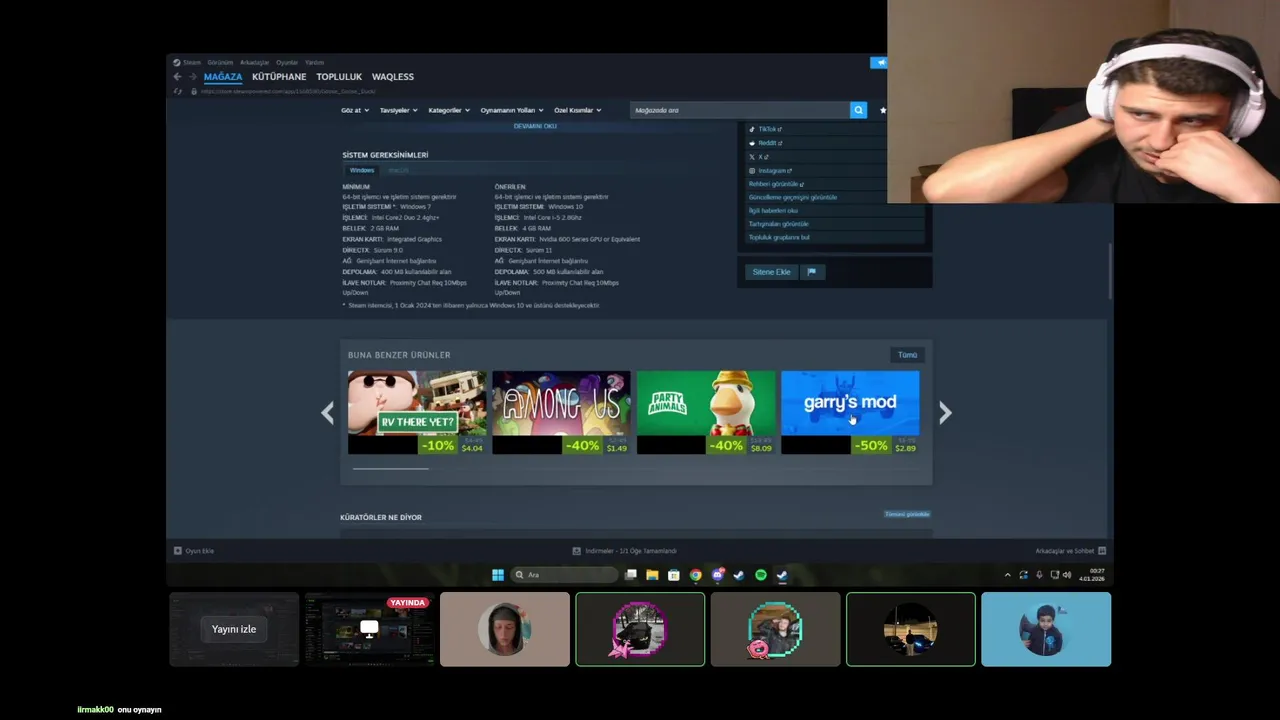
Task: Click the first Steam taskbar icon
Action: 739,575
